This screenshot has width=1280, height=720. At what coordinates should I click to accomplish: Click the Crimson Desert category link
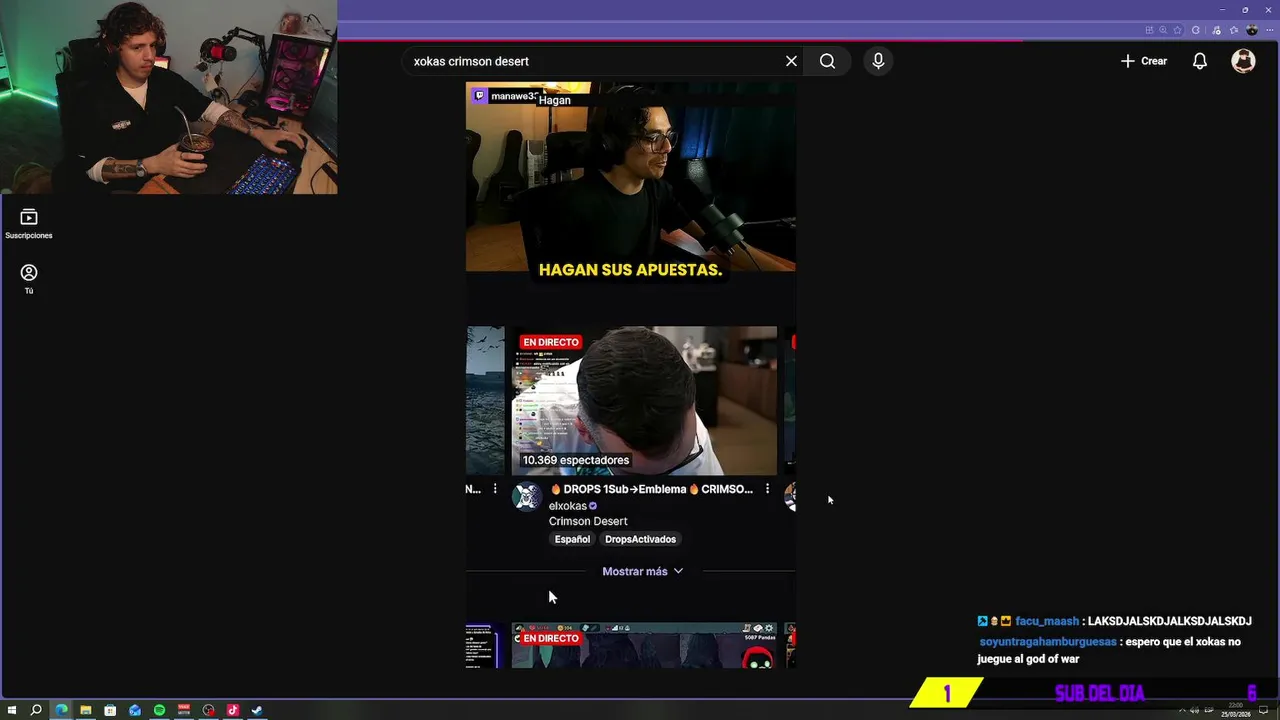[x=588, y=521]
